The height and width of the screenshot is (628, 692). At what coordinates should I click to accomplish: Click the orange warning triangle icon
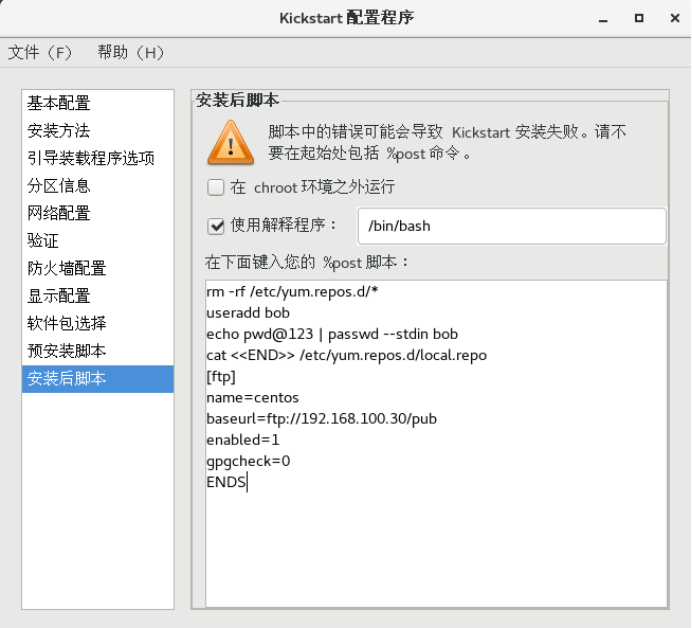231,143
